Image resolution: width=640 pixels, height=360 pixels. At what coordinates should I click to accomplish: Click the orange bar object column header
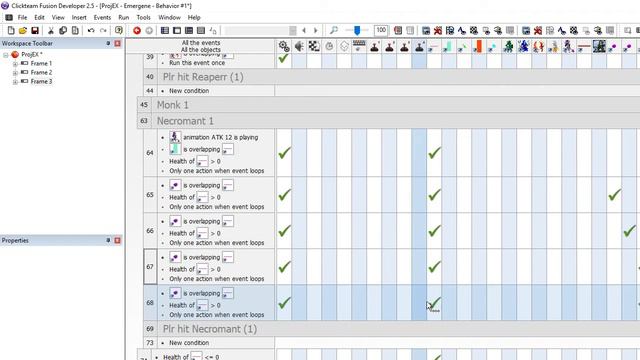[x=478, y=46]
